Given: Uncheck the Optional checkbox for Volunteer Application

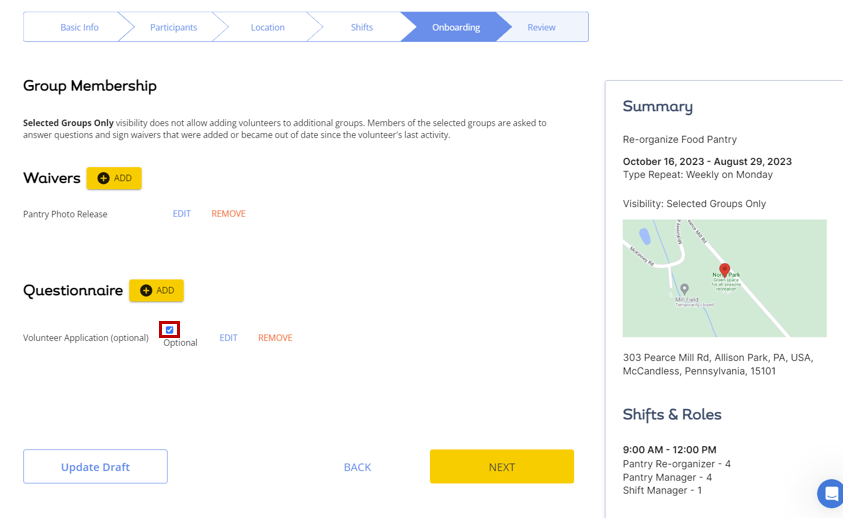Looking at the screenshot, I should click(170, 330).
